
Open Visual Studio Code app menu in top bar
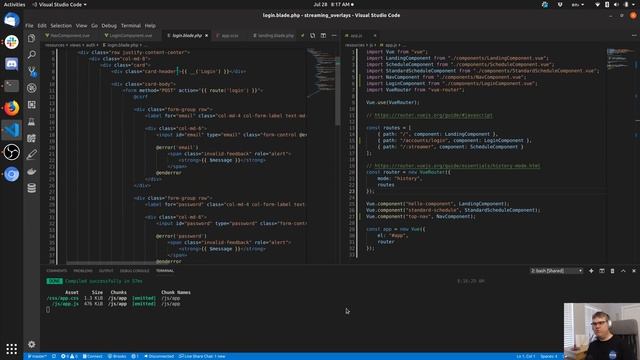click(x=59, y=4)
